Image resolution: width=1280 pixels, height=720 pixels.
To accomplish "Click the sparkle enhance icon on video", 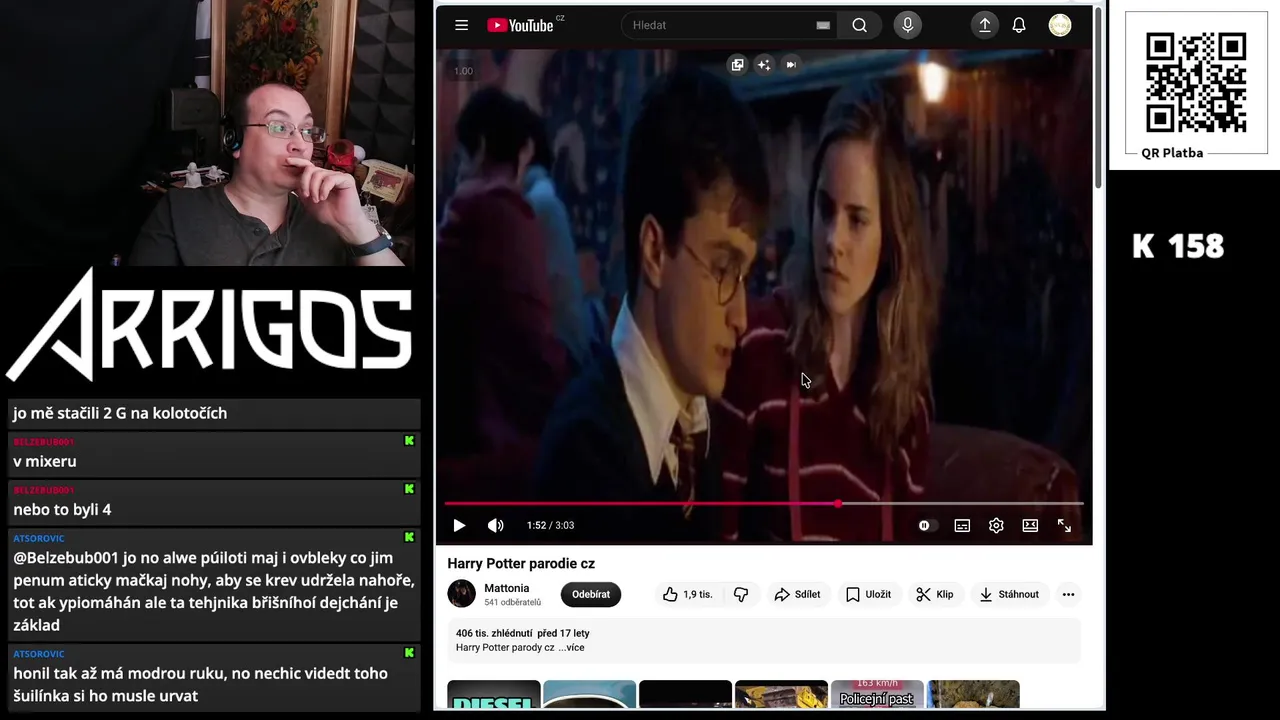I will tap(764, 64).
